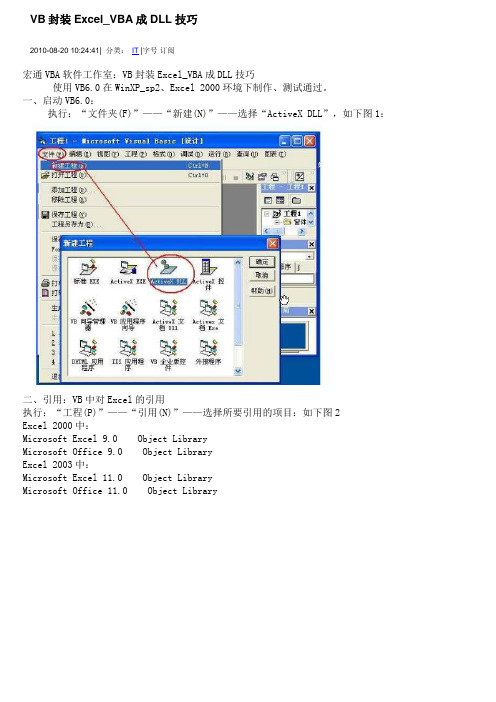Click the 帮助(H) button in the dialog
Image resolution: width=496 pixels, height=702 pixels.
coord(262,291)
